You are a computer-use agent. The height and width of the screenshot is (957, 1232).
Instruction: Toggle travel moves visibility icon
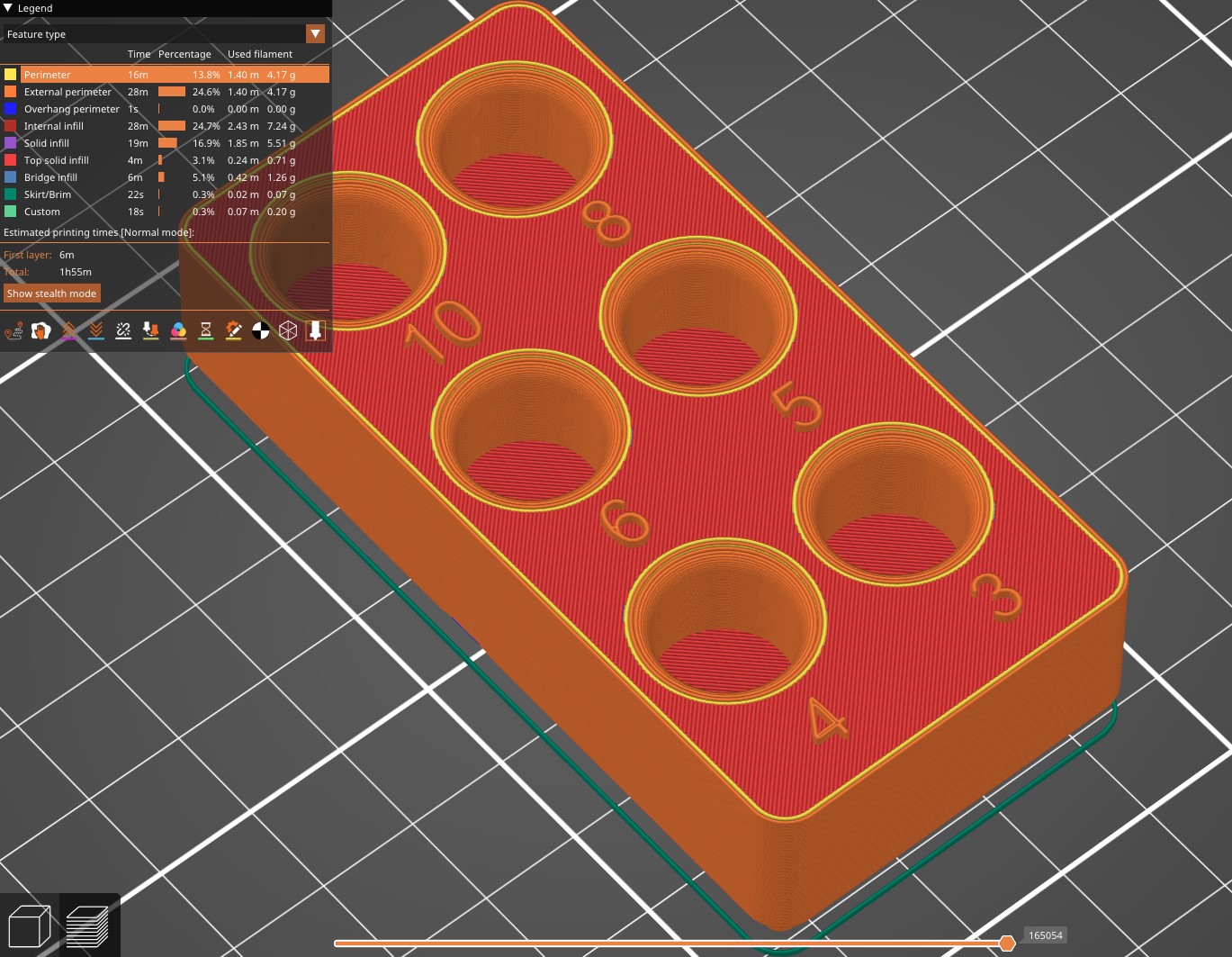pos(13,331)
